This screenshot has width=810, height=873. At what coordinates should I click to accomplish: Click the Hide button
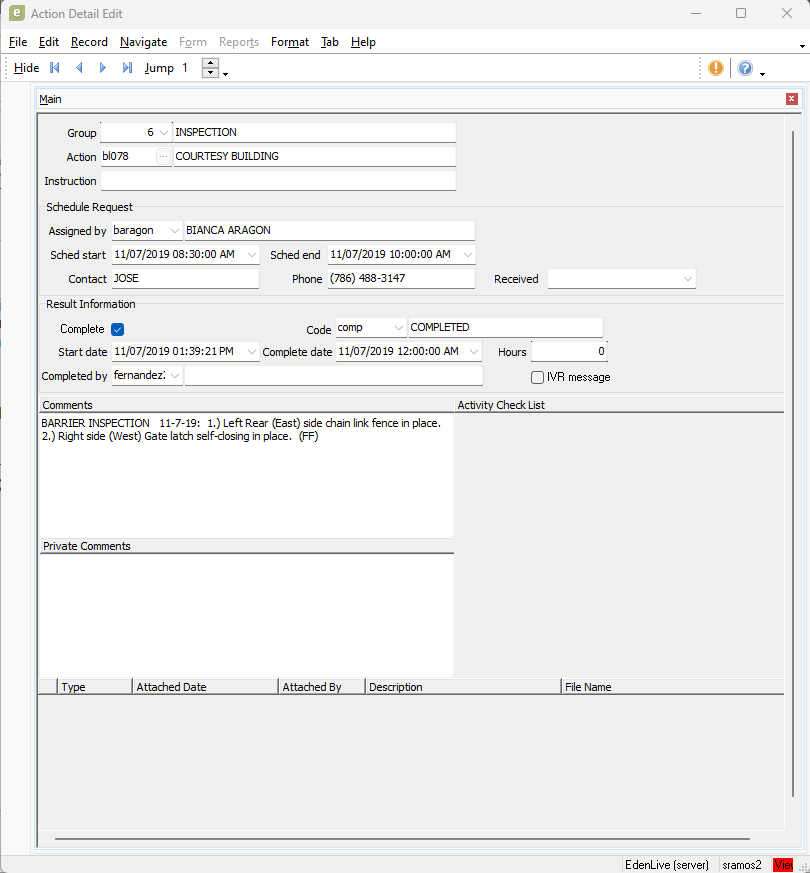point(27,68)
